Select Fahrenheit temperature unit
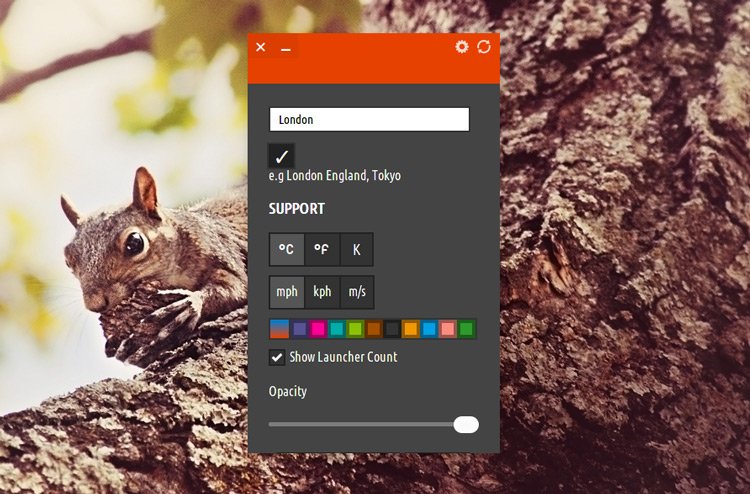Screen dimensions: 750x494 (322, 249)
